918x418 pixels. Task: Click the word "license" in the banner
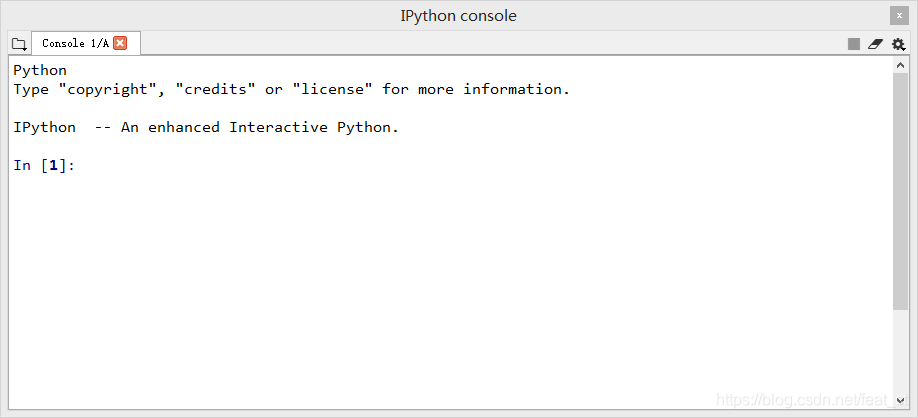[332, 89]
